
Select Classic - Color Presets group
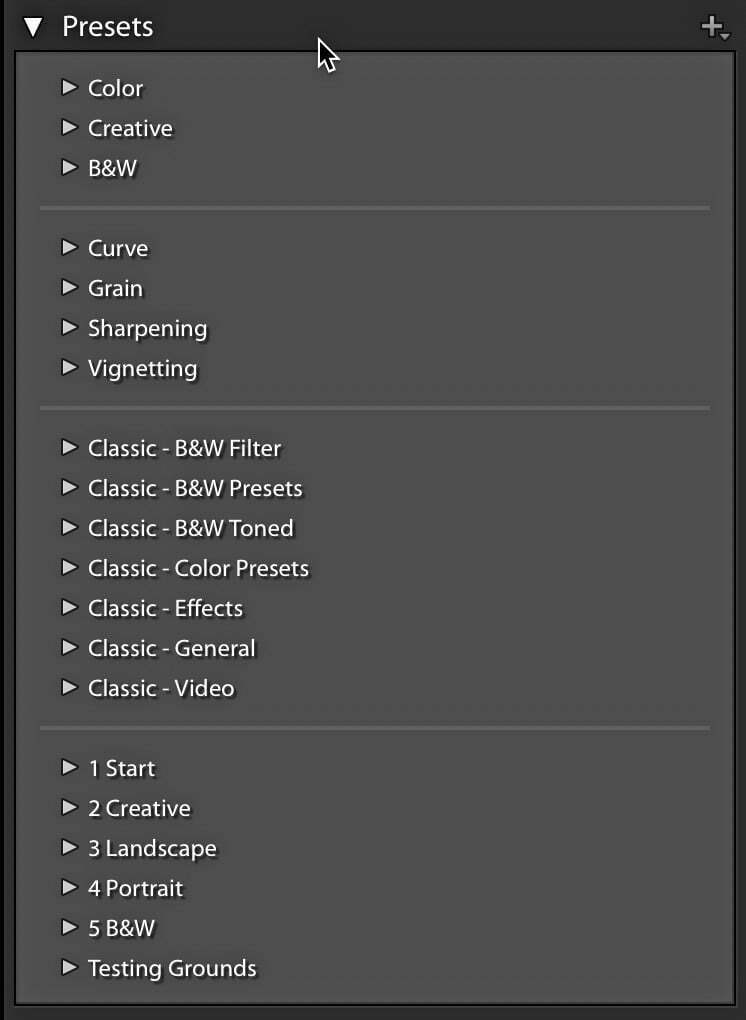pos(198,568)
